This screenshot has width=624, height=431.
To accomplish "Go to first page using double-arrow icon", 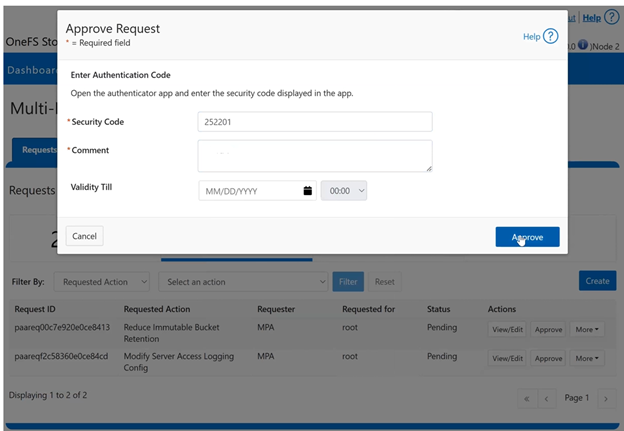I will click(526, 398).
